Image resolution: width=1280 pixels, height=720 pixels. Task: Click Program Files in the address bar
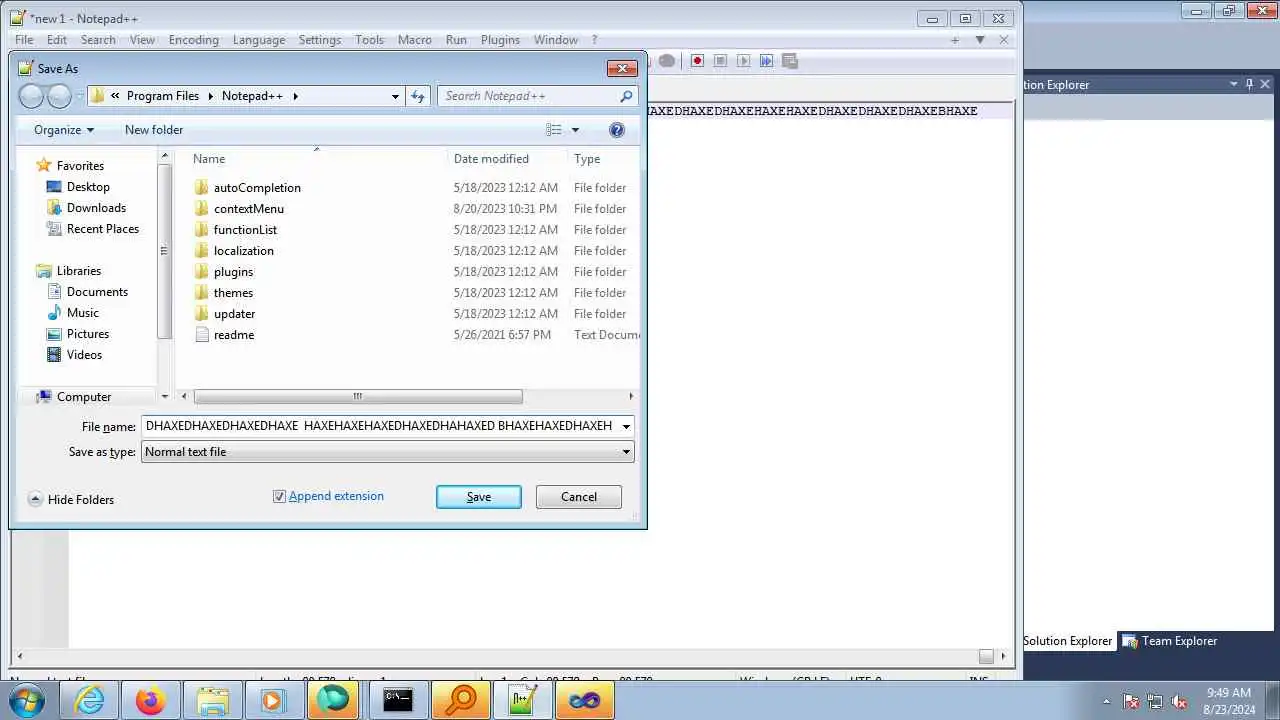(x=163, y=96)
